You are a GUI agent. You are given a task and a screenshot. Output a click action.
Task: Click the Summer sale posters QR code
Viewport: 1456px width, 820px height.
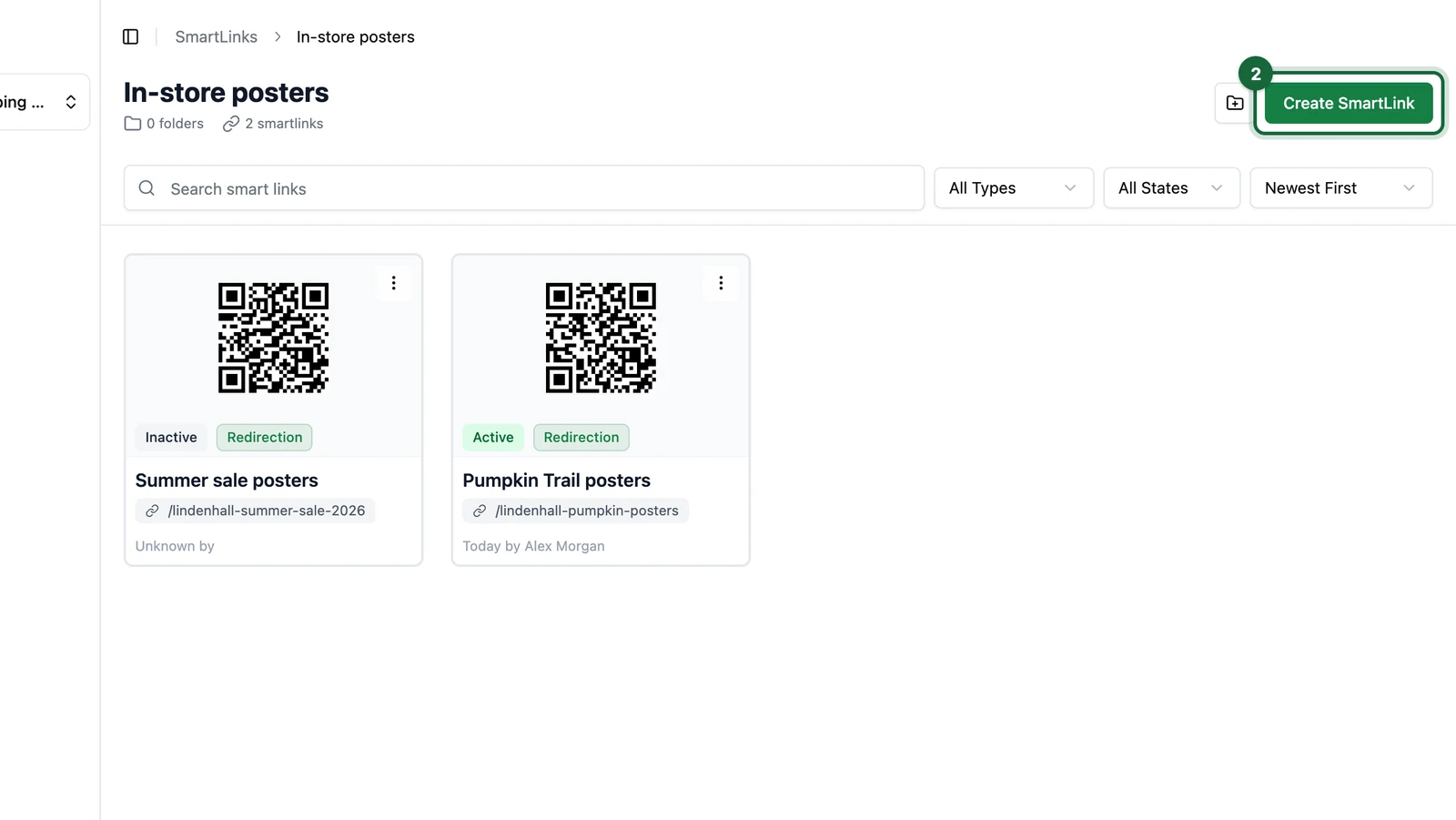click(x=273, y=338)
